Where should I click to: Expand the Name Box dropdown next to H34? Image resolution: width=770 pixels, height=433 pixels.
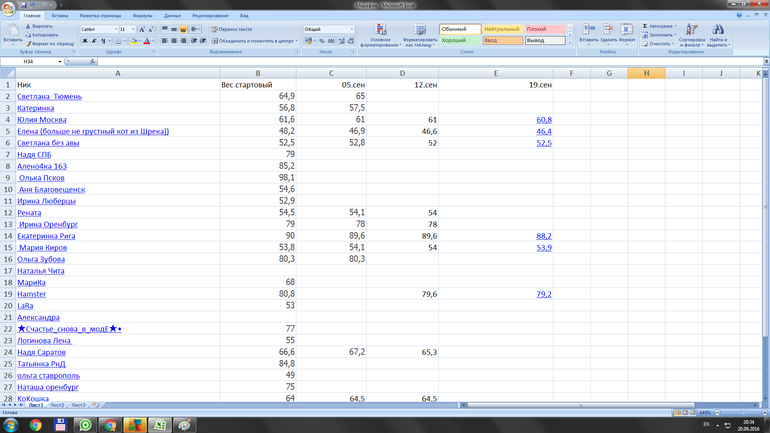(60, 62)
